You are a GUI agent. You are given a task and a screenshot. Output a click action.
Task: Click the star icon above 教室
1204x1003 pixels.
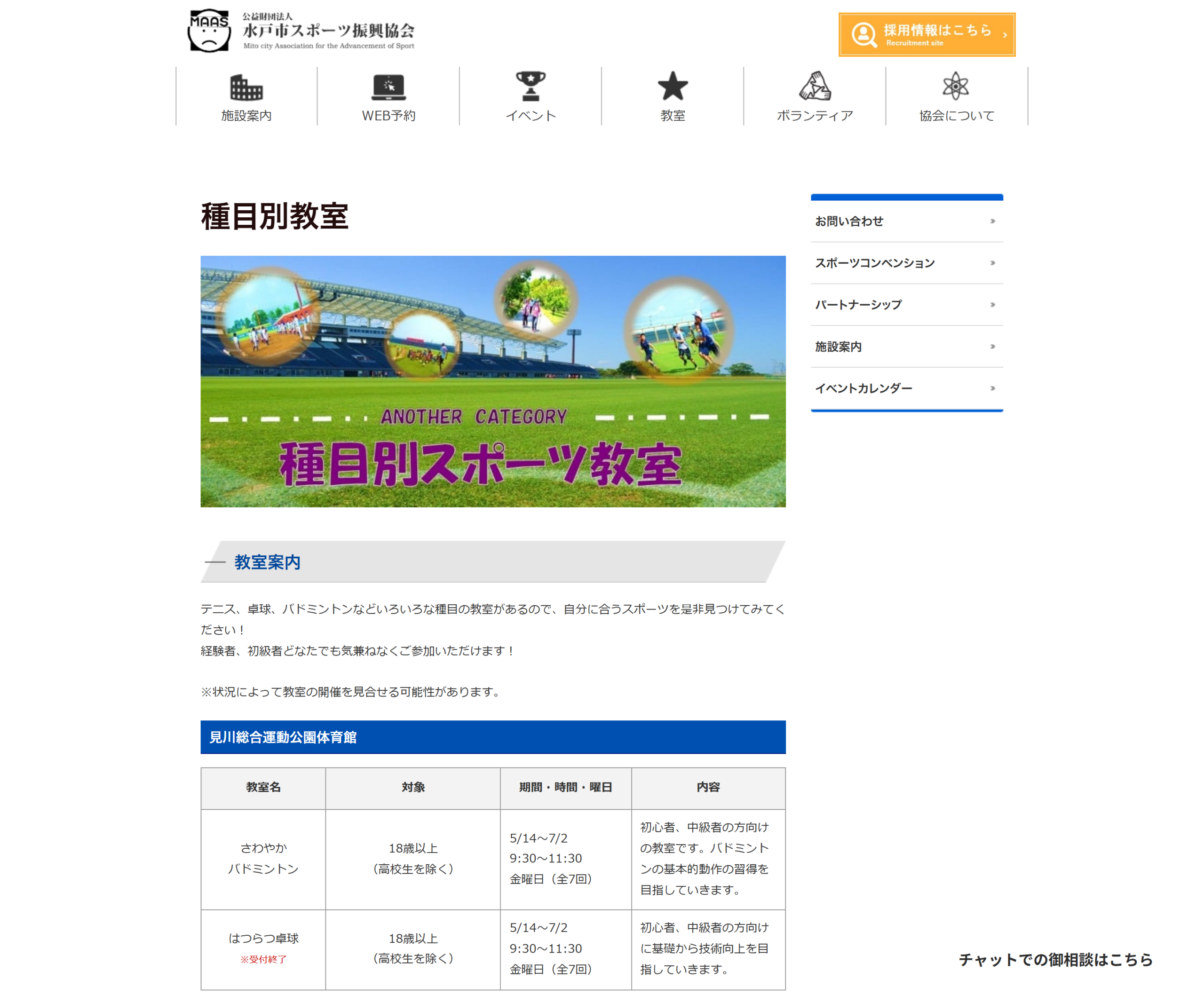[x=673, y=86]
